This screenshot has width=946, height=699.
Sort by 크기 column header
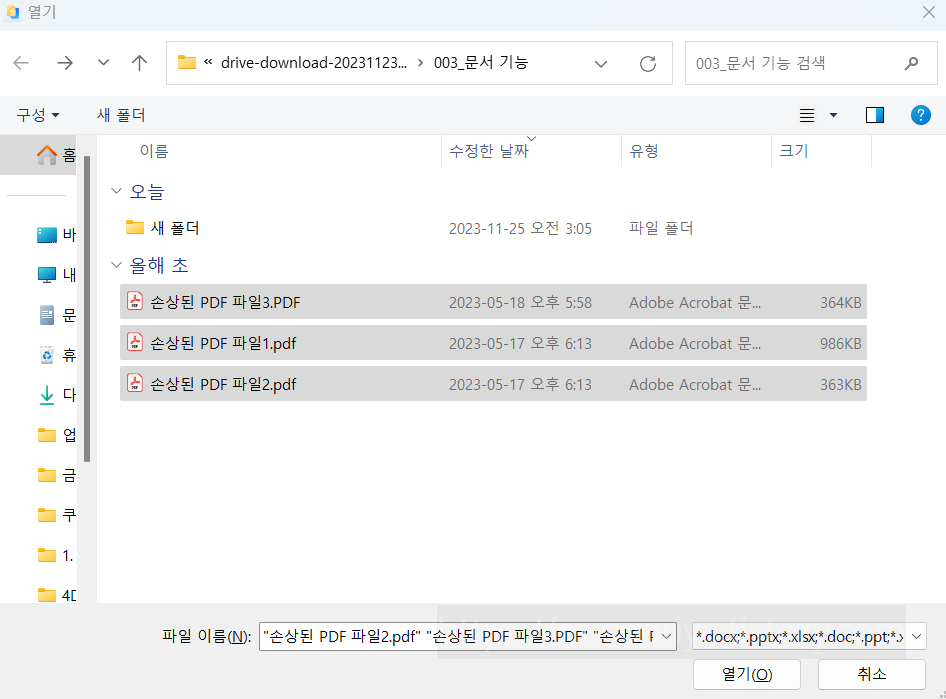coord(793,151)
